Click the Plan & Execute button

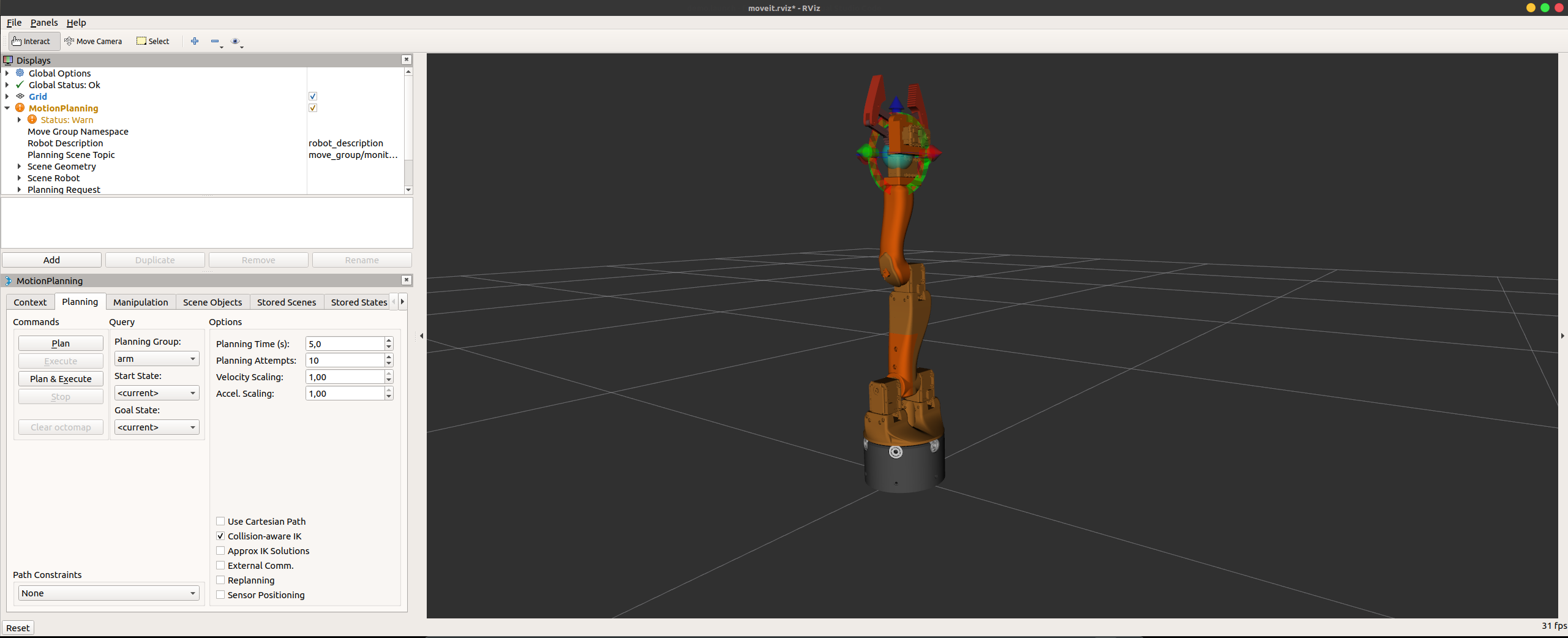point(61,379)
